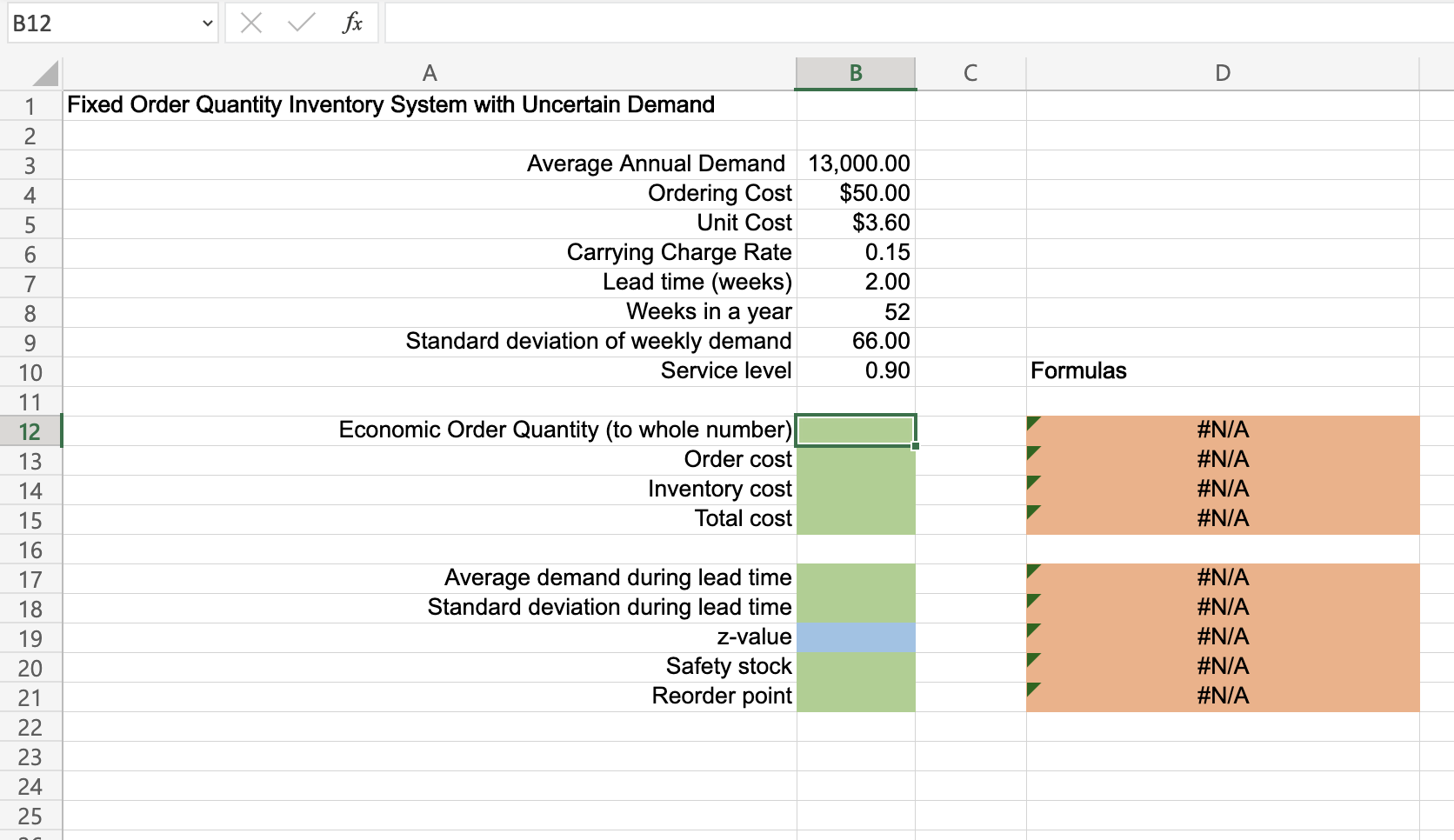Select the green Economic Order Quantity input cell
Image resolution: width=1454 pixels, height=840 pixels.
856,430
